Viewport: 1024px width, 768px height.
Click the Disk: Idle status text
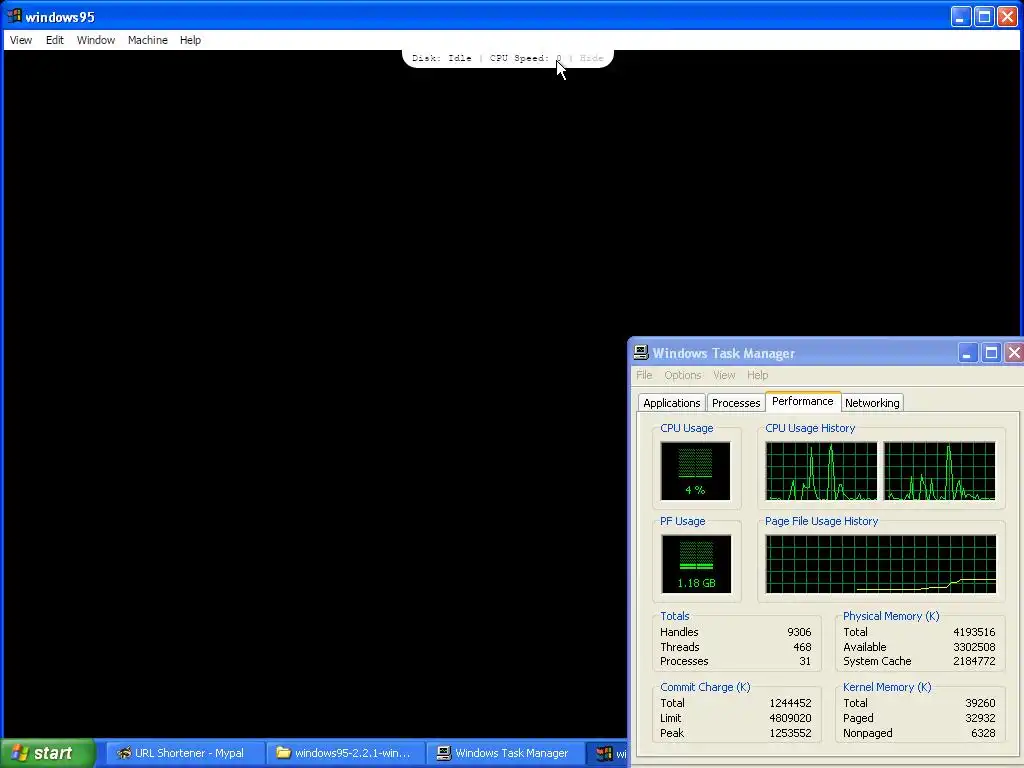click(x=441, y=58)
